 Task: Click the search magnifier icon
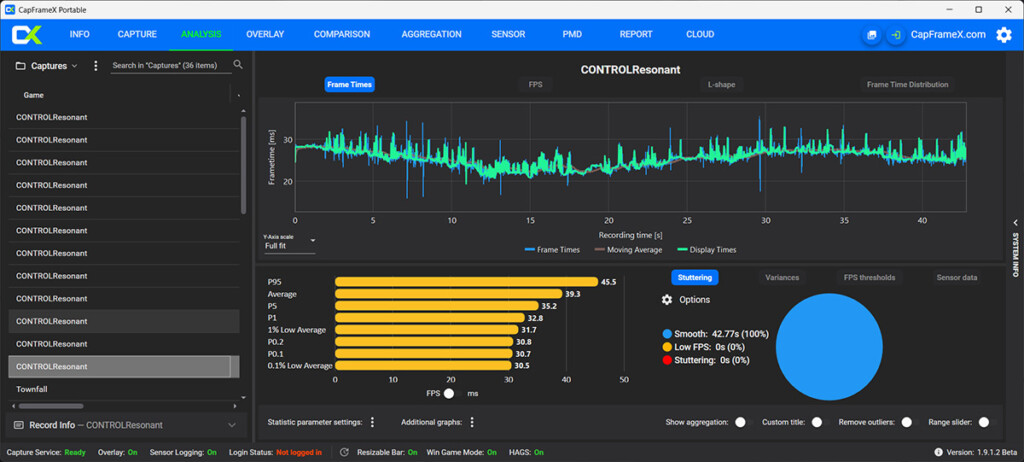click(x=238, y=65)
